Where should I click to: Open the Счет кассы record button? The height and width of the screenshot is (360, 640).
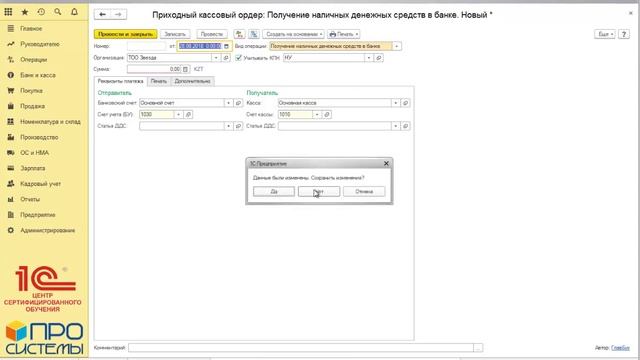tap(327, 114)
